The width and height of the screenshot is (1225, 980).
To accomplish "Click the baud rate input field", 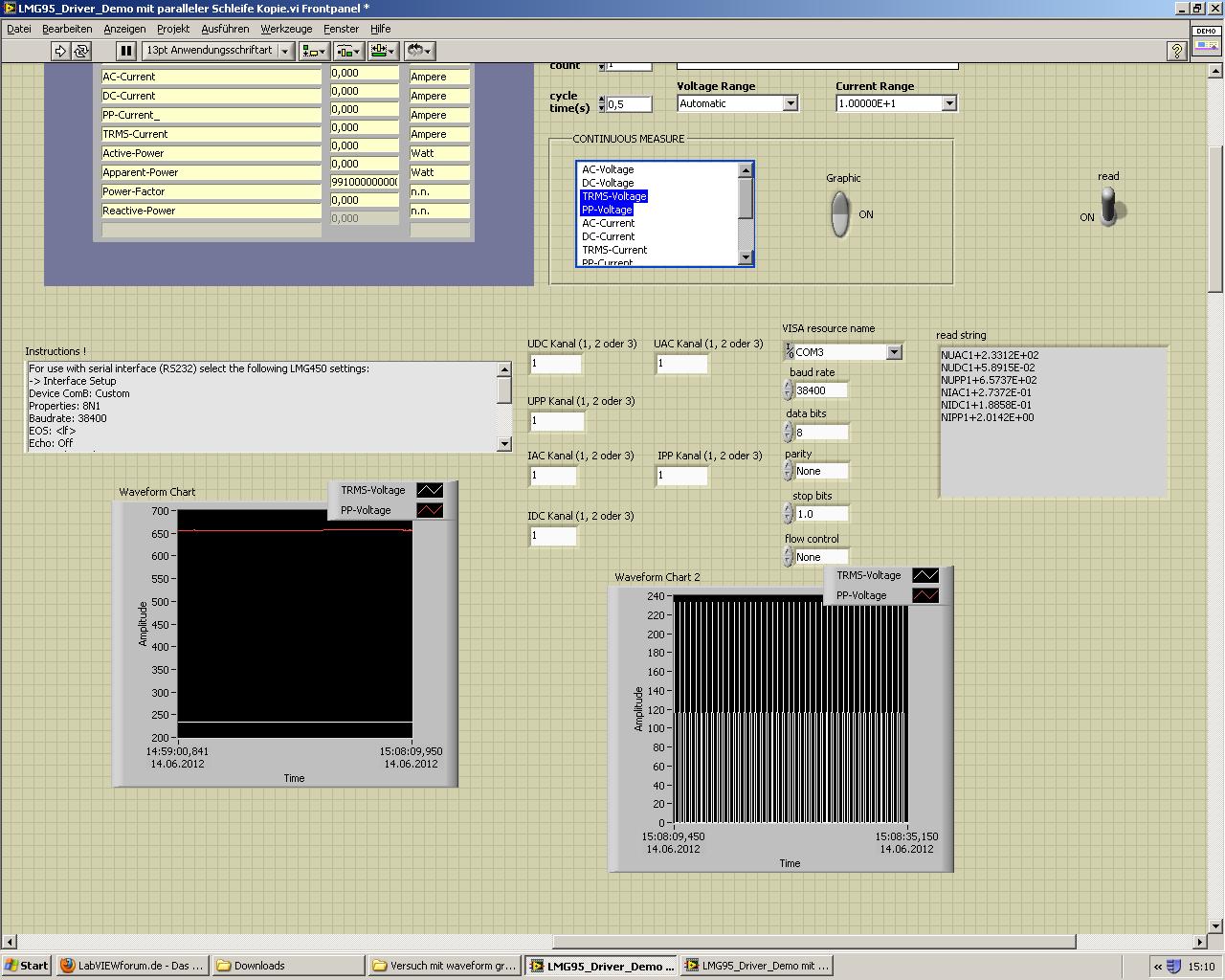I will (821, 390).
